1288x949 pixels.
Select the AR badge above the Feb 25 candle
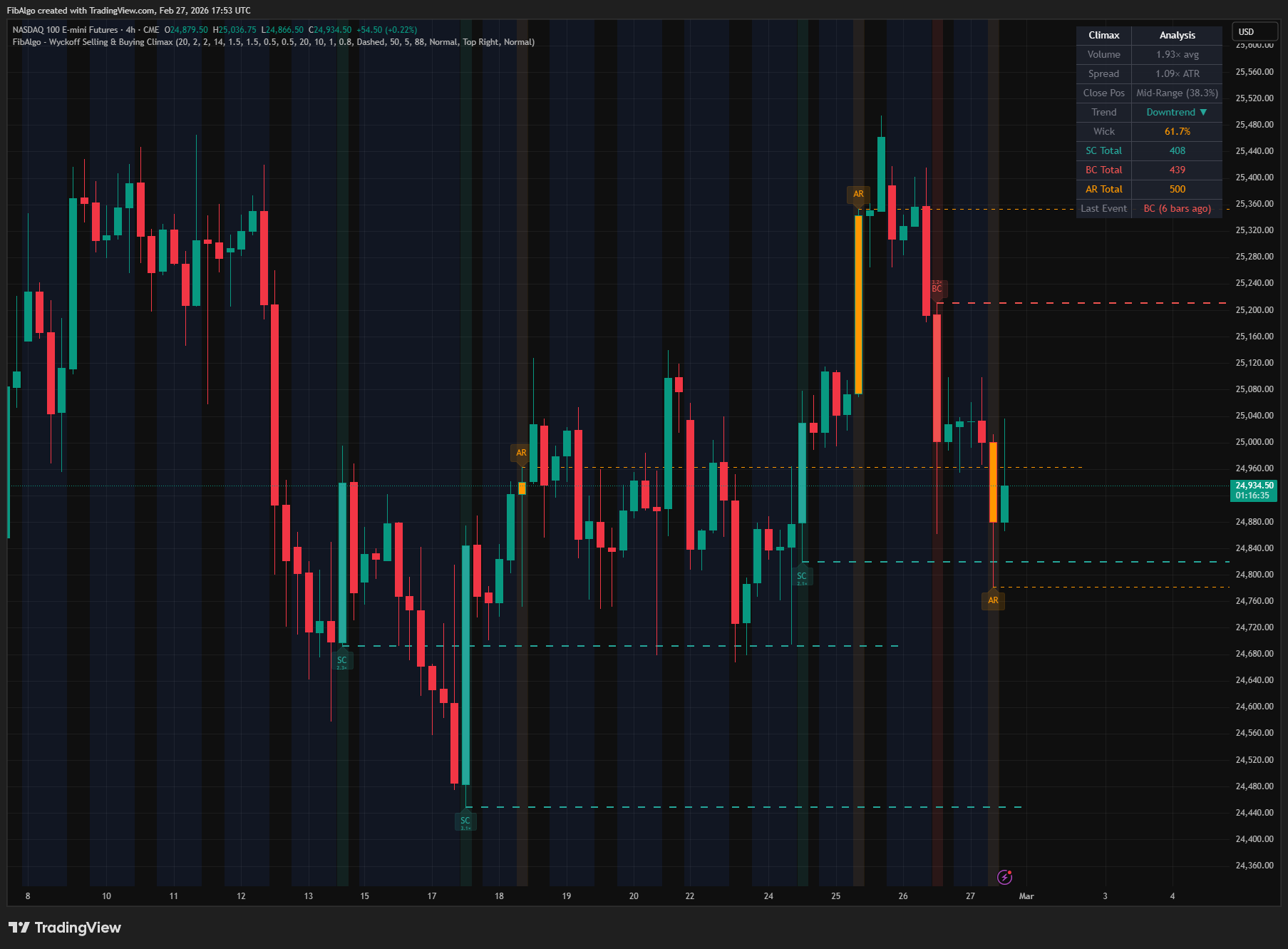(858, 193)
